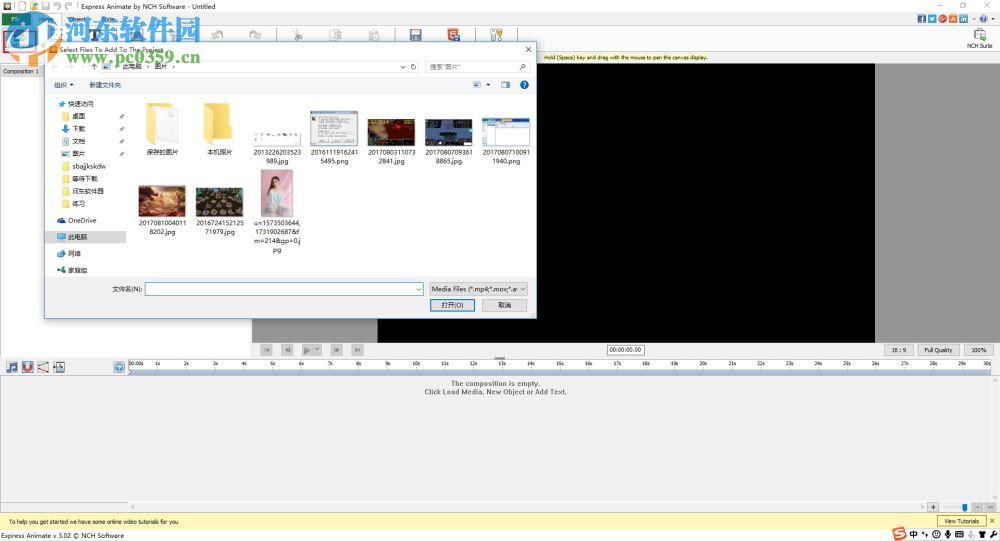The image size is (1000, 541).
Task: Click the blue help icon near social buttons
Action: (983, 19)
